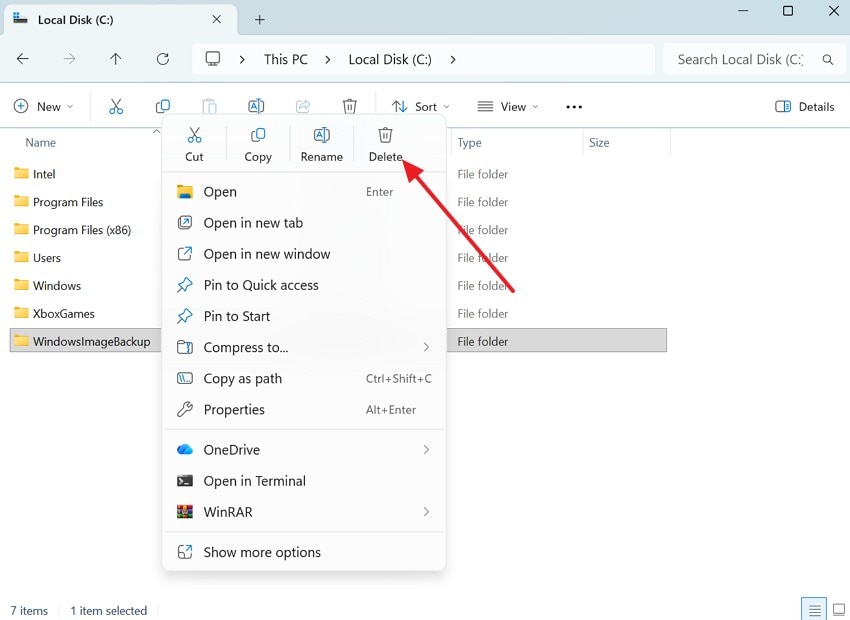This screenshot has width=850, height=620.
Task: Open the New dropdown
Action: pos(43,107)
